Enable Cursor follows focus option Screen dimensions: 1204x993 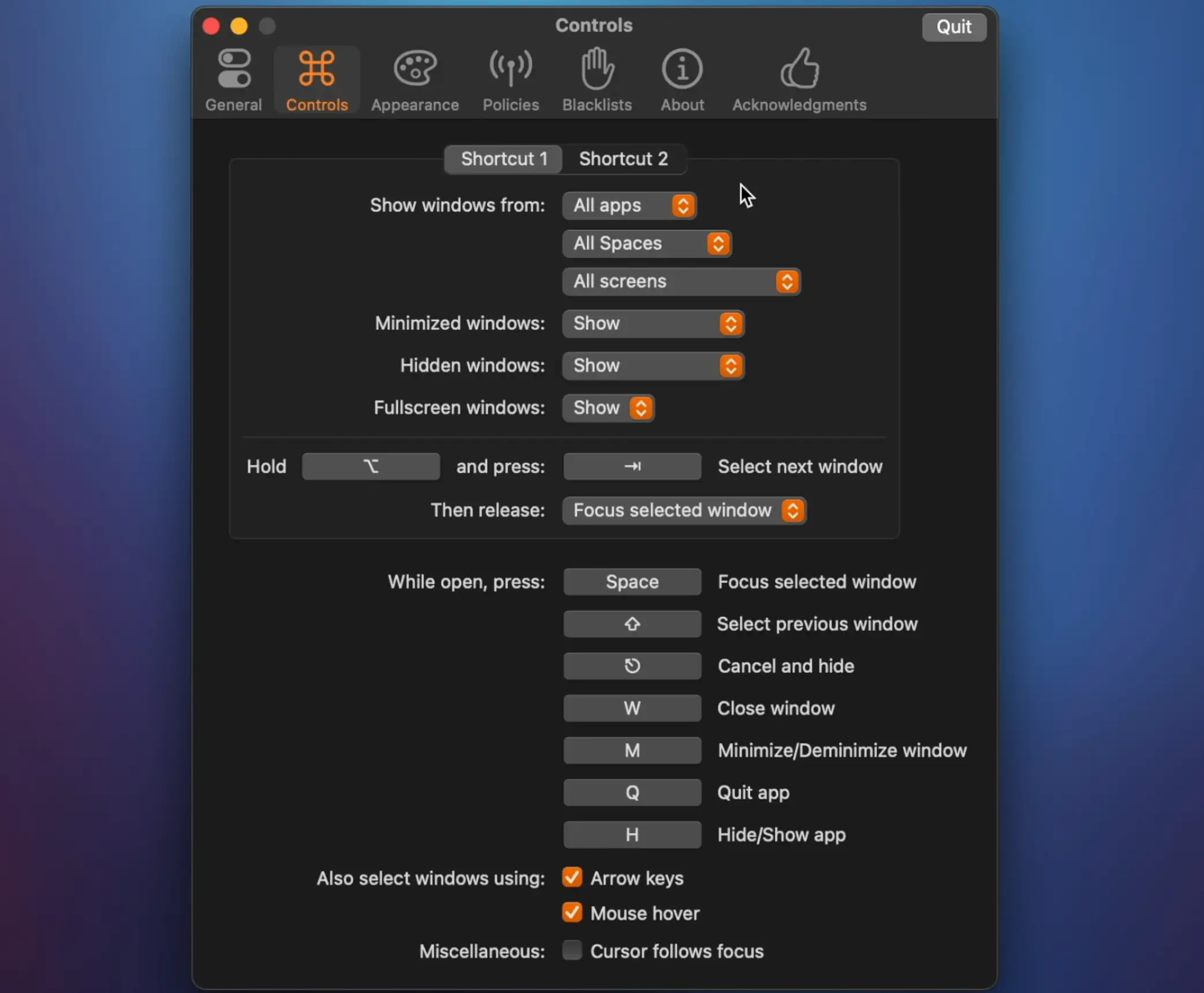tap(572, 951)
